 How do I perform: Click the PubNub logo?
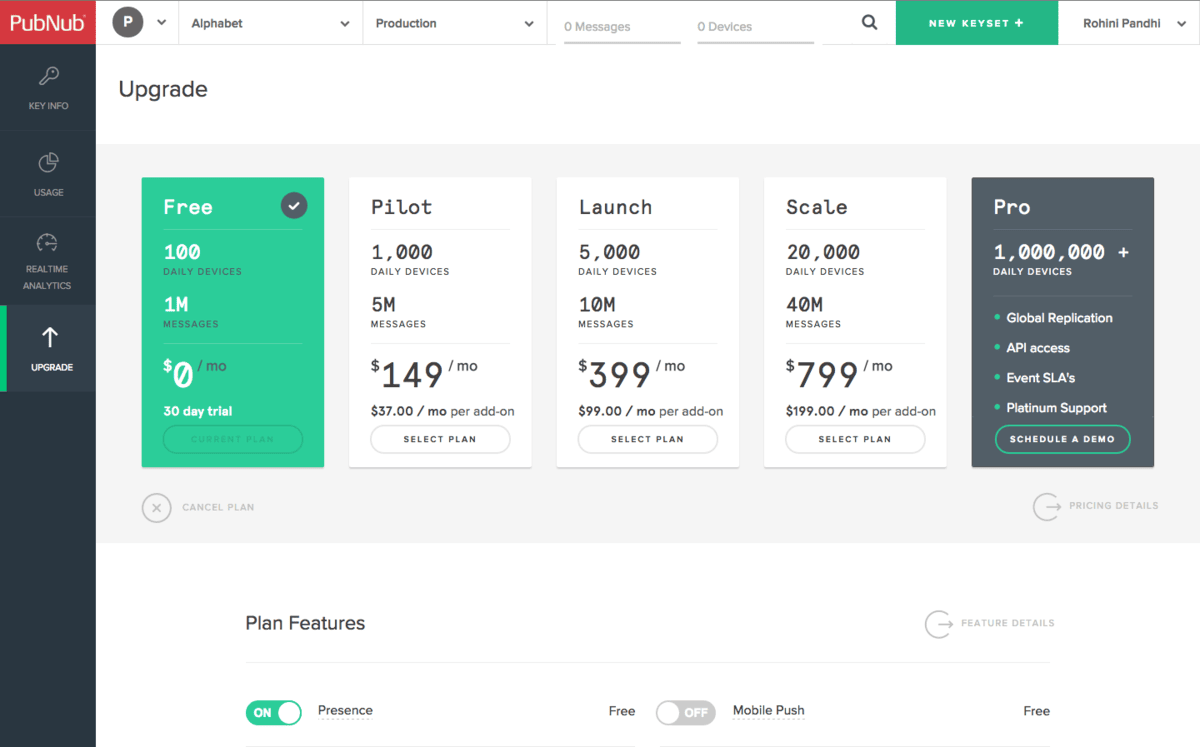point(47,22)
